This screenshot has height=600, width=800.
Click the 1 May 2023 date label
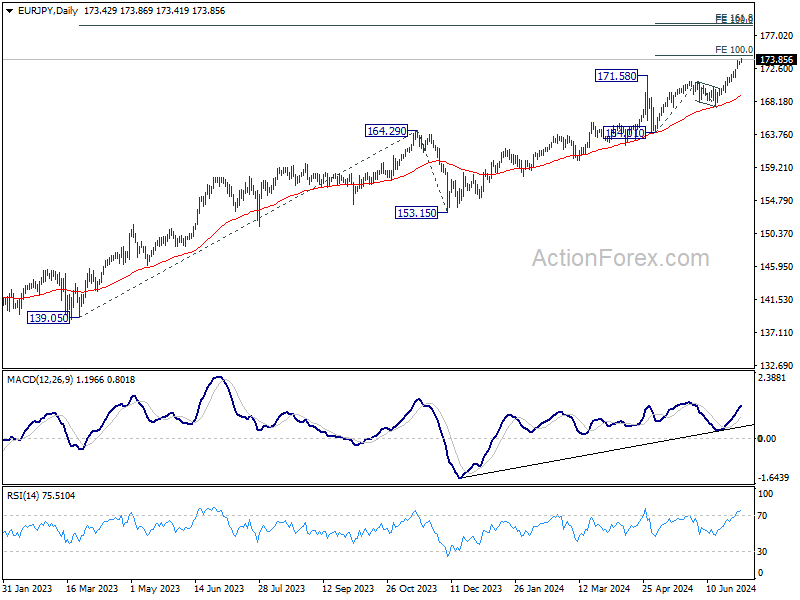tap(155, 588)
